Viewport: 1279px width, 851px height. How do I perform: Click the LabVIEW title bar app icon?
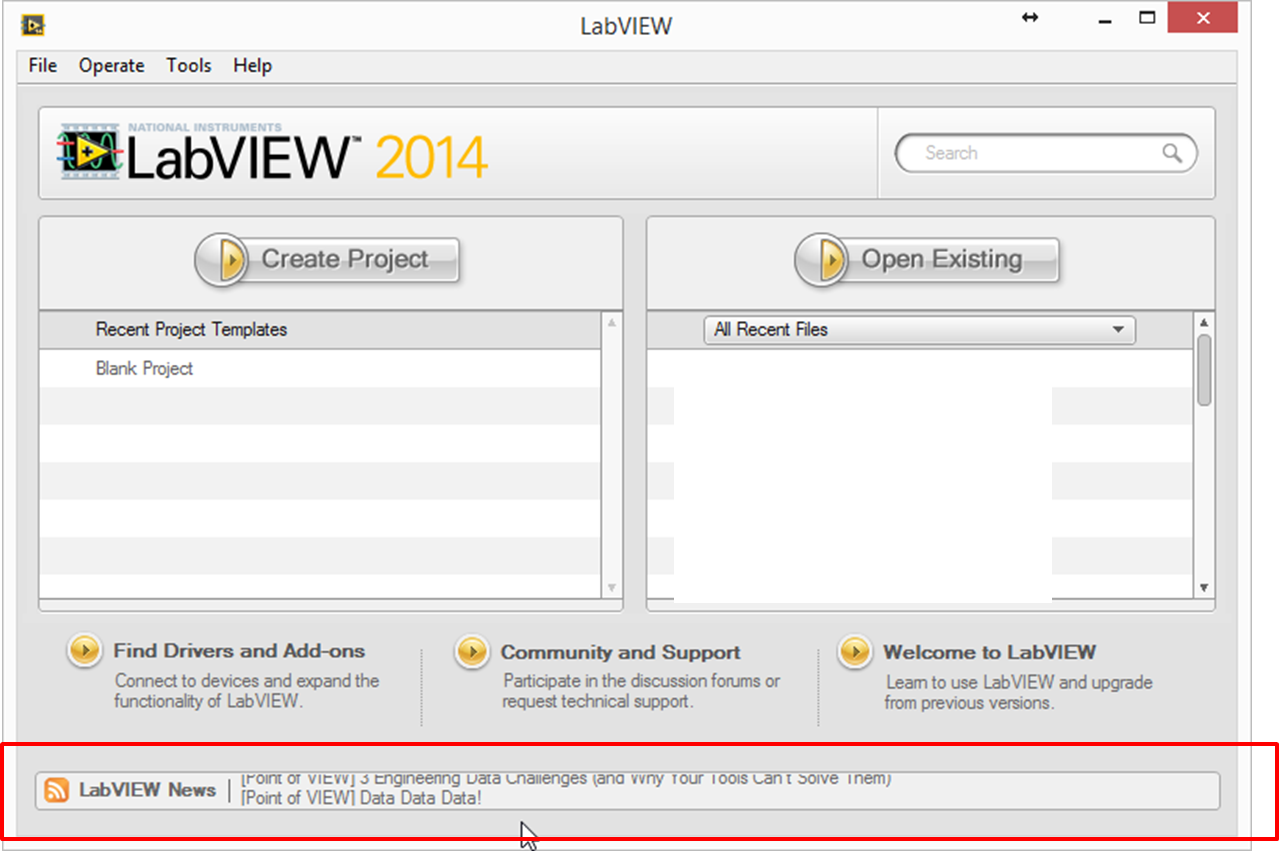[x=33, y=25]
